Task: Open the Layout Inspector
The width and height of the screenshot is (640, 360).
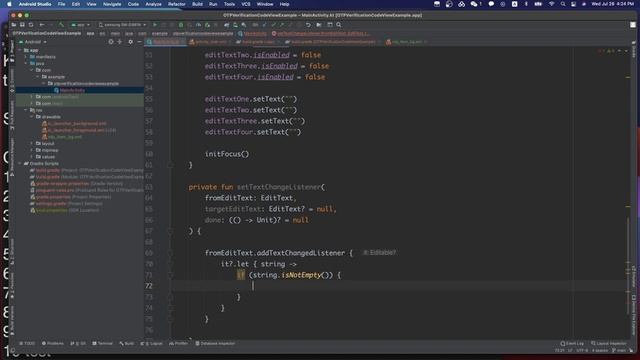Action: tap(609, 344)
